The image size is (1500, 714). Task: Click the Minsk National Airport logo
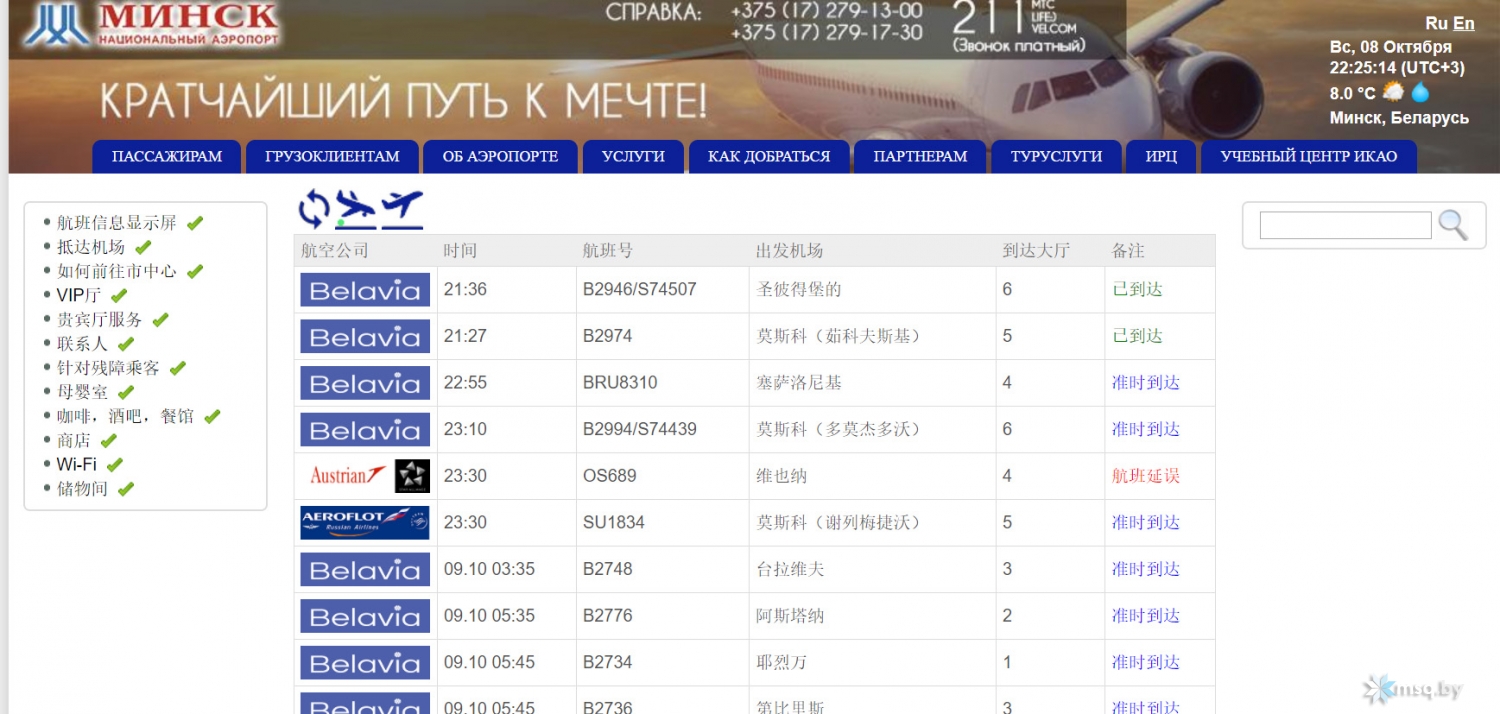coord(150,25)
